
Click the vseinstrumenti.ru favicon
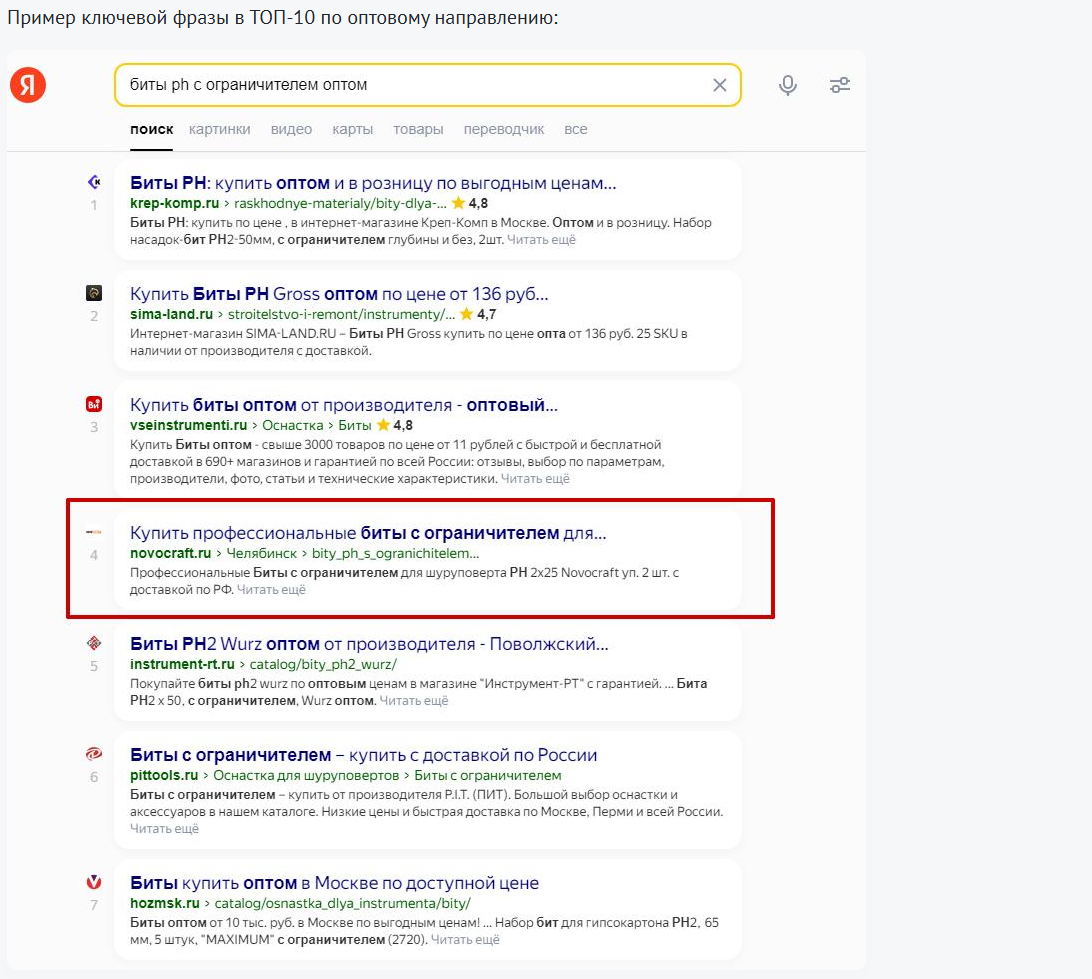click(94, 404)
